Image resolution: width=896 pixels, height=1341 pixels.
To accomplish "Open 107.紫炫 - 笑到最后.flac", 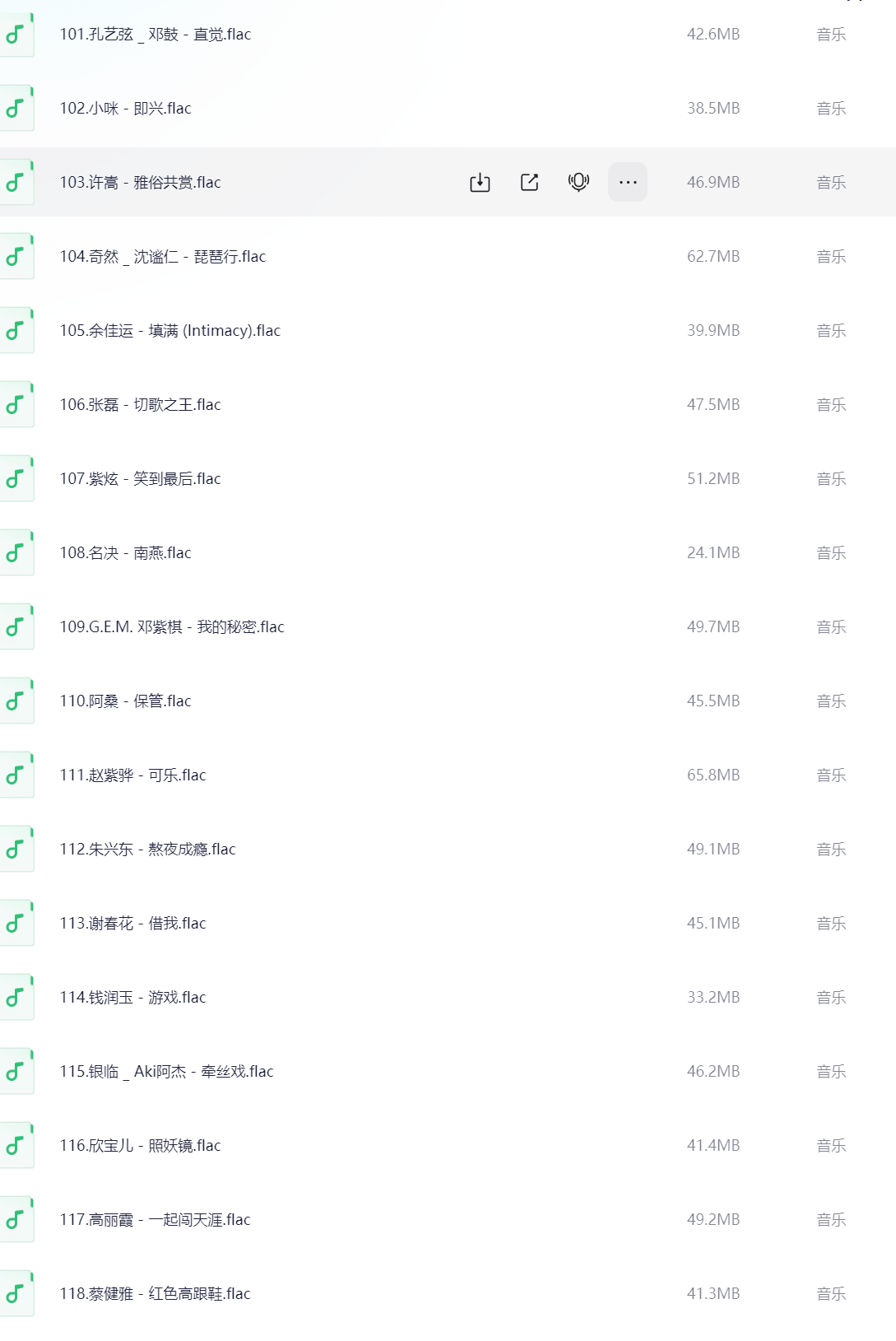I will coord(141,479).
